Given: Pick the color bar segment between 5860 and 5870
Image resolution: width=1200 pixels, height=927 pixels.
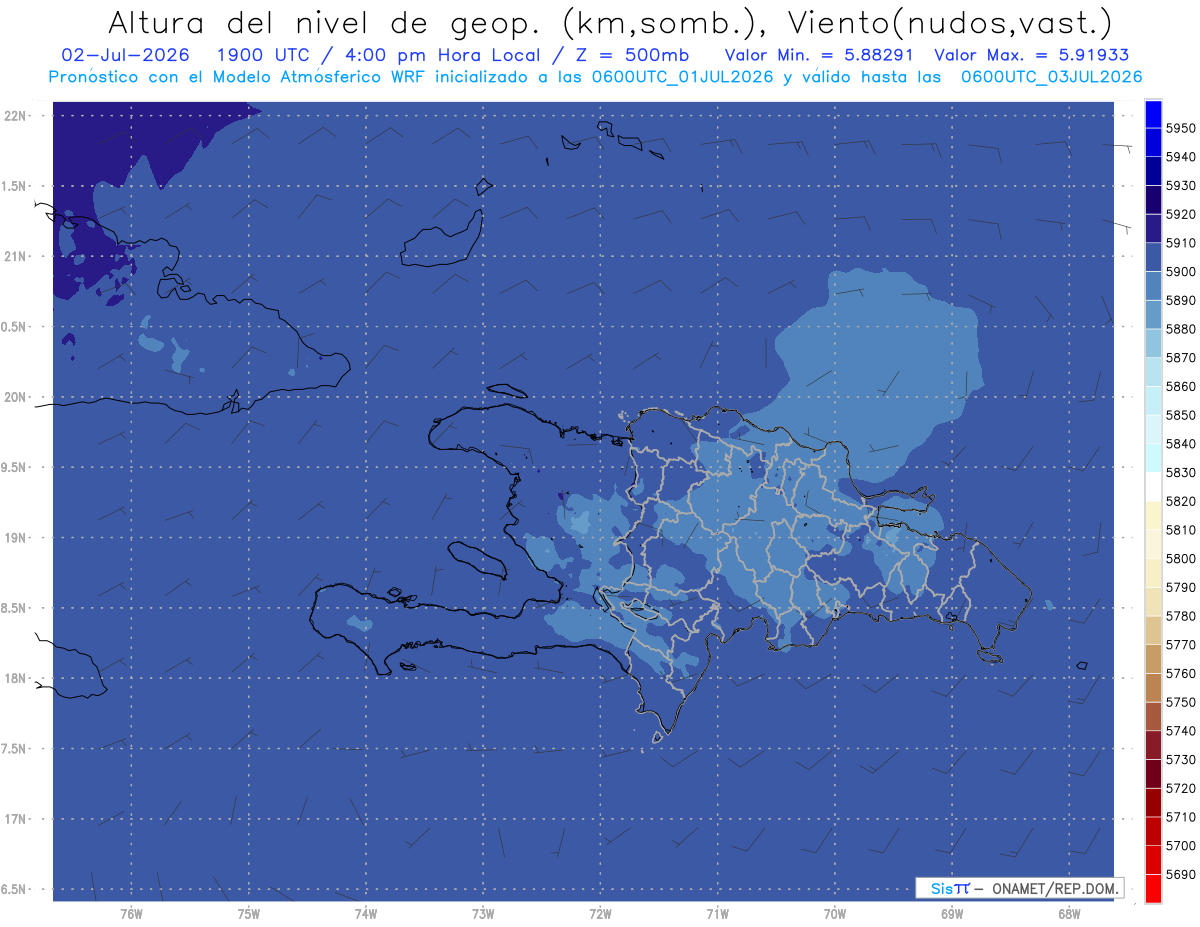Looking at the screenshot, I should click(x=1153, y=372).
